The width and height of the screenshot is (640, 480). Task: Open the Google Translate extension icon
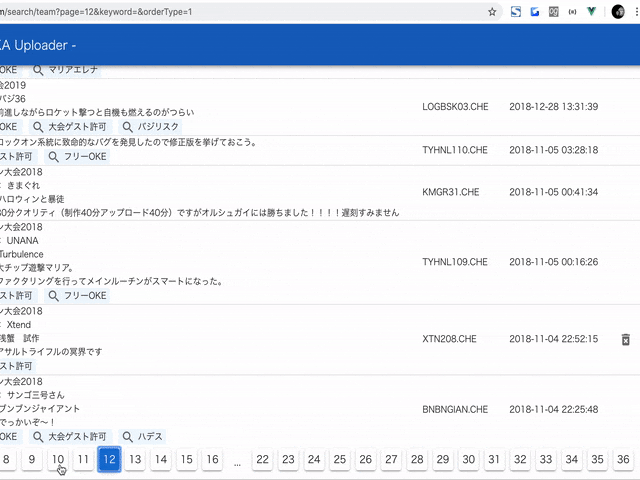click(x=535, y=12)
